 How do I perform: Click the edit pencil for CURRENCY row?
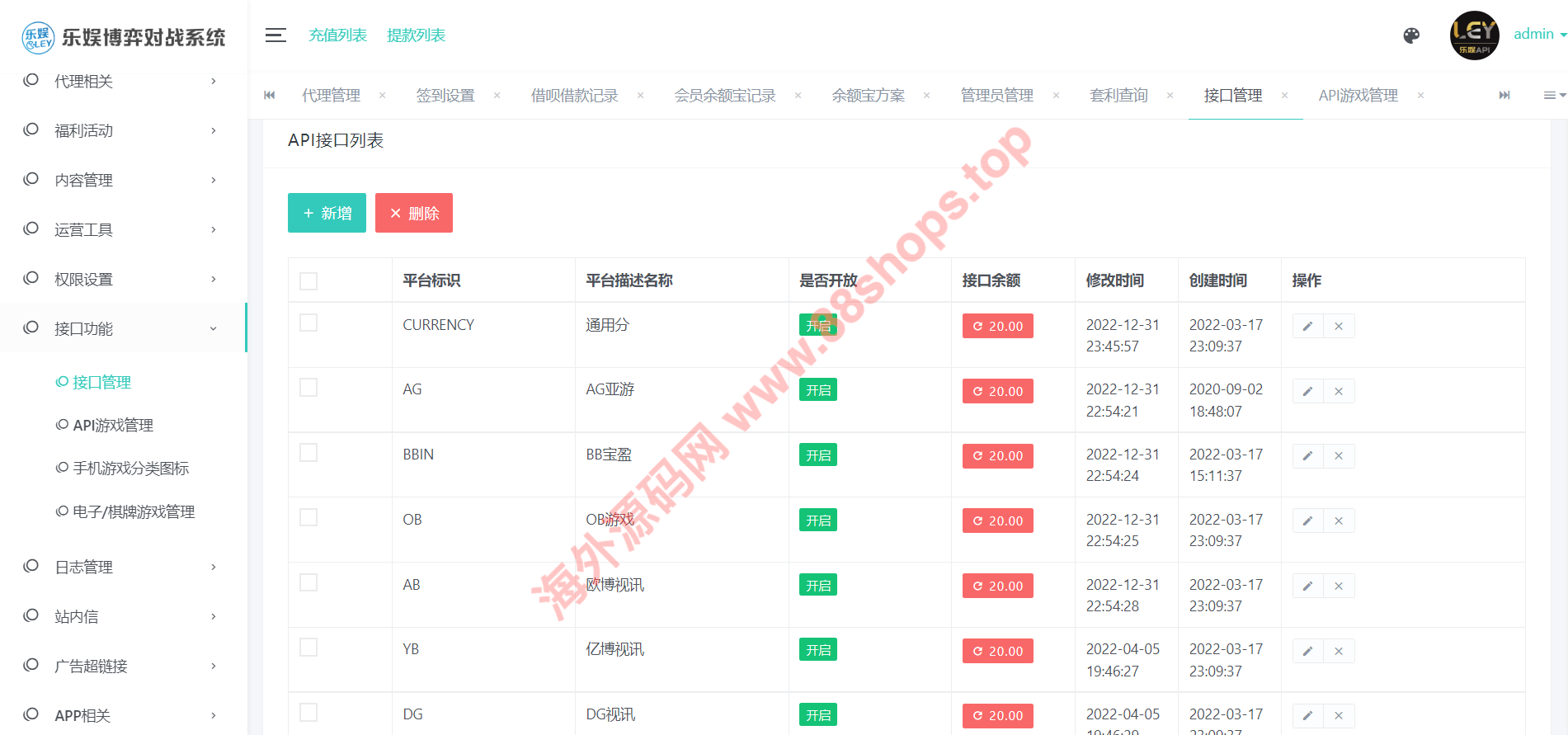pyautogui.click(x=1307, y=327)
